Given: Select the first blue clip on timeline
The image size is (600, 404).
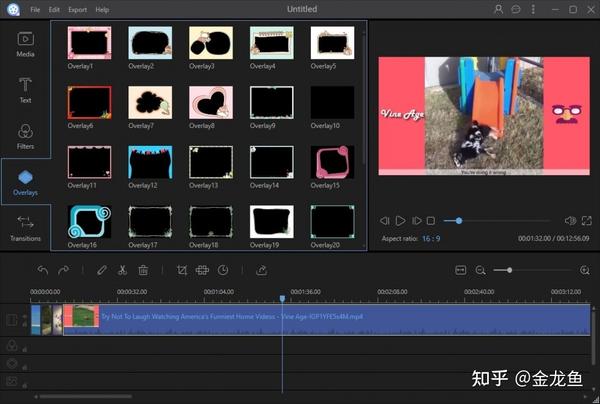Looking at the screenshot, I should pos(36,320).
